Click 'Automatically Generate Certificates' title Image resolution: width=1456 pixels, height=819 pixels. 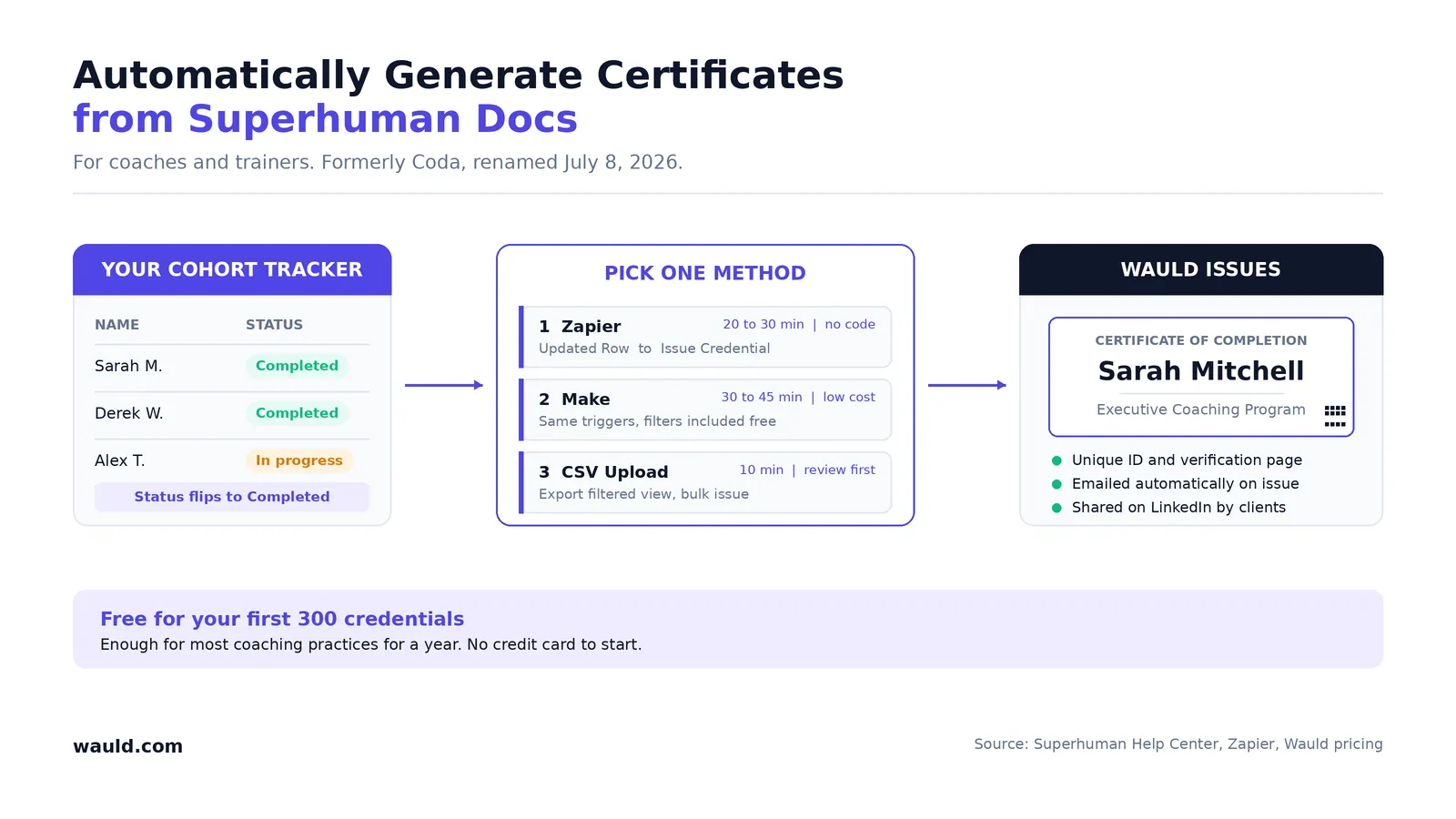[x=459, y=76]
